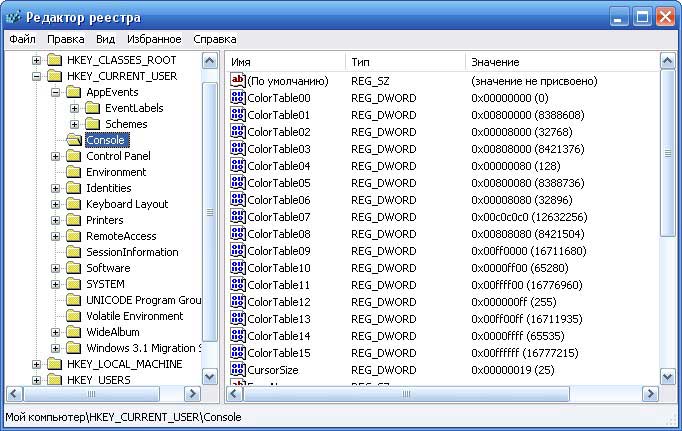The image size is (682, 431).
Task: Click the HKEY_LOCAL_MACHINE folder icon
Action: pyautogui.click(x=55, y=364)
